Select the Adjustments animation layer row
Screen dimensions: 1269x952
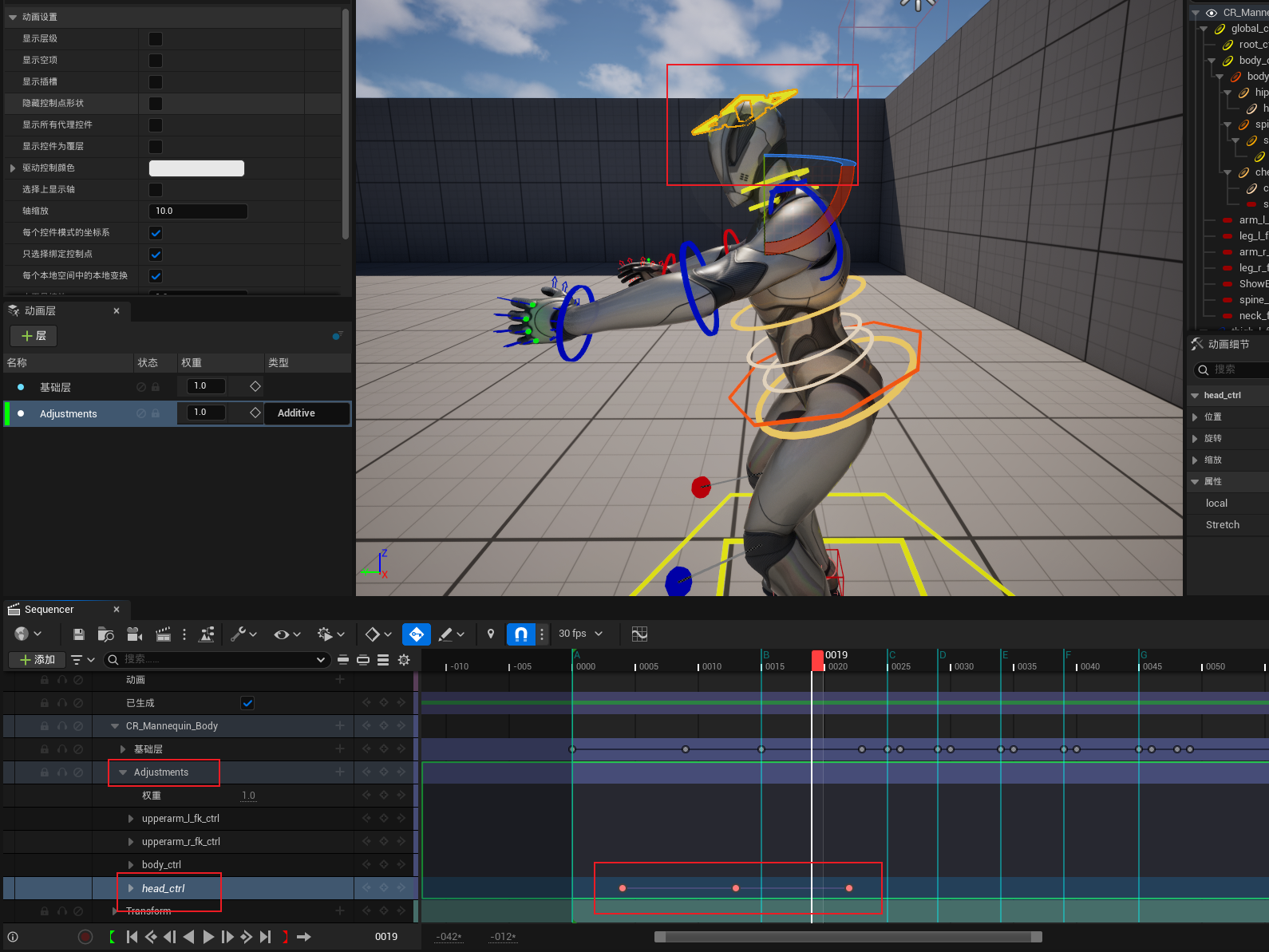click(177, 413)
